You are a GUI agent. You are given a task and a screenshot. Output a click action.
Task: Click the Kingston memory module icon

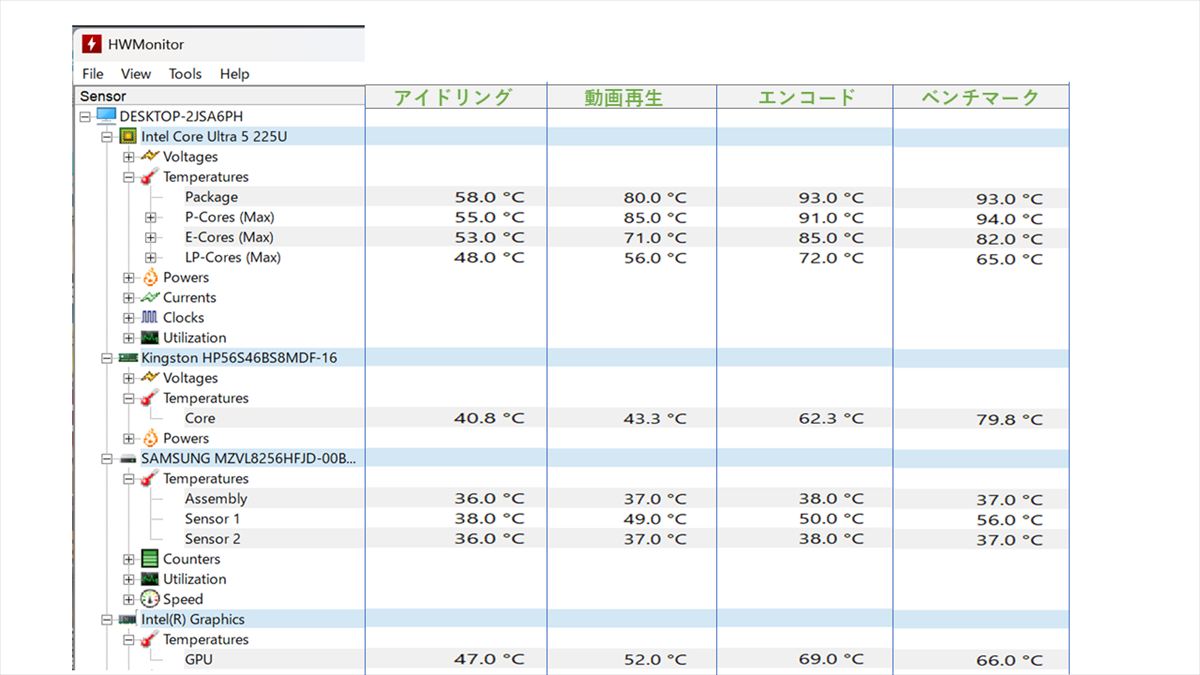point(128,357)
